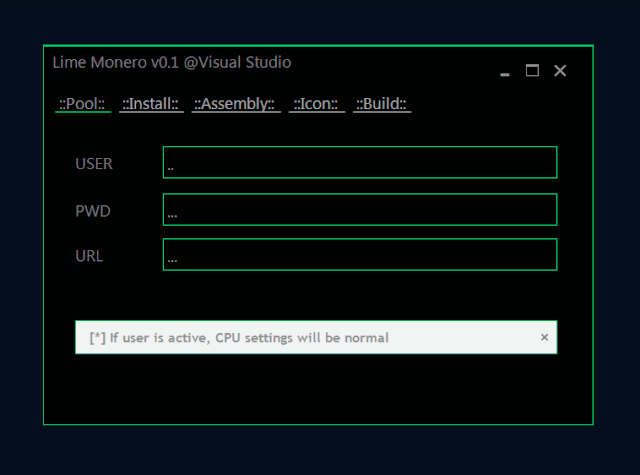
Task: Click into the PWD text box
Action: point(360,210)
